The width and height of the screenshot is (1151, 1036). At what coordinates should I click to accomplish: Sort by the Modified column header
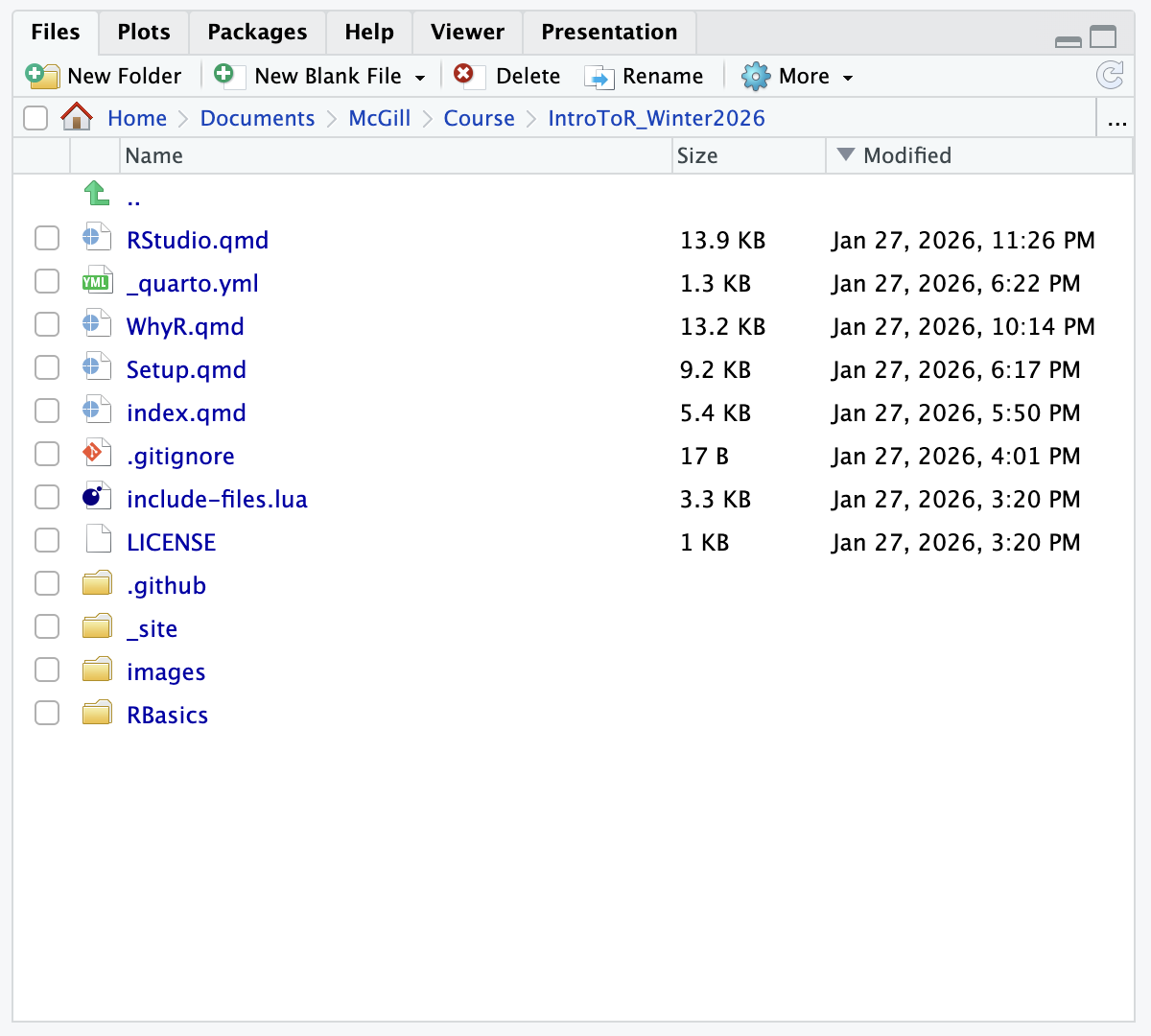pyautogui.click(x=906, y=155)
